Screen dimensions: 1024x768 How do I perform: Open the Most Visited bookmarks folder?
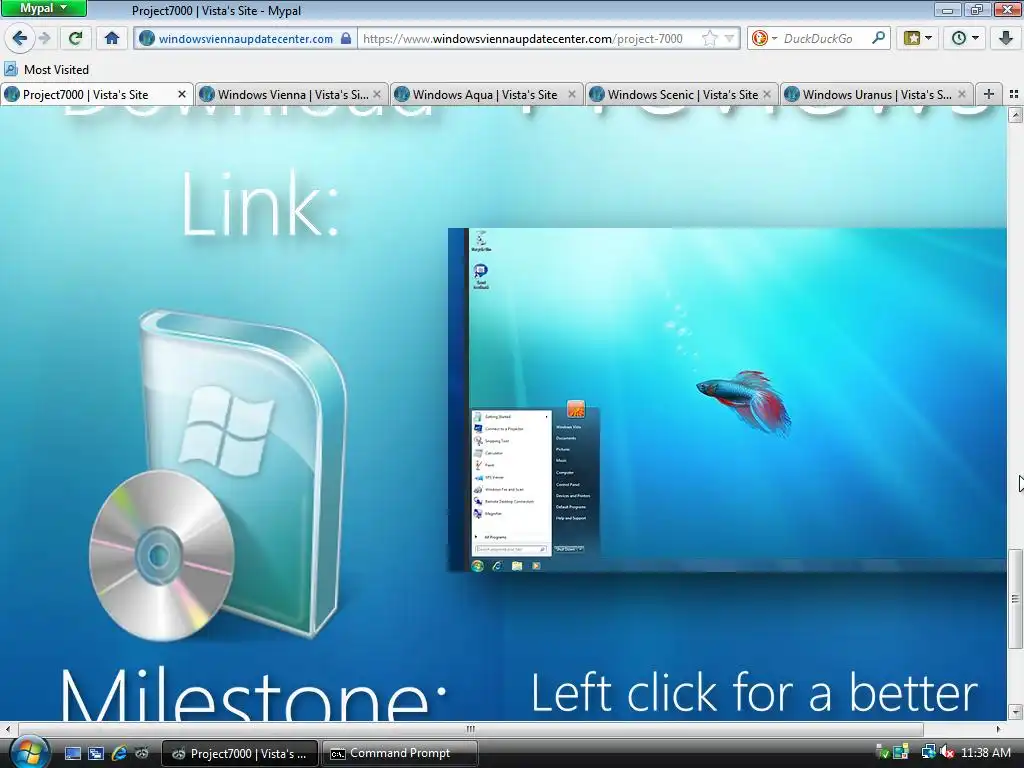[x=46, y=69]
